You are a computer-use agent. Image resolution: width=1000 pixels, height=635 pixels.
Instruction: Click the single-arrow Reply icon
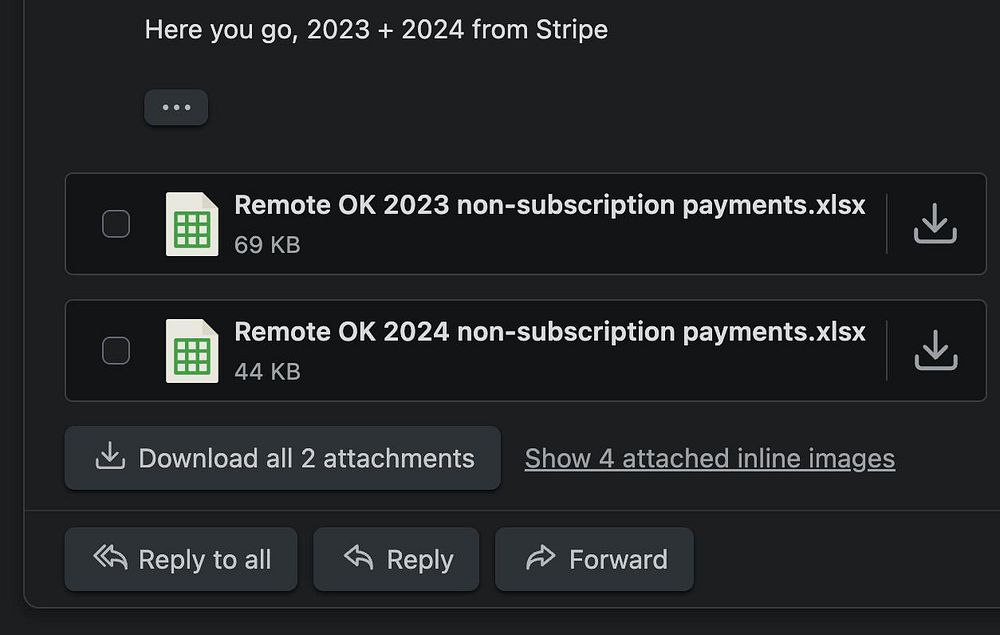coord(358,558)
